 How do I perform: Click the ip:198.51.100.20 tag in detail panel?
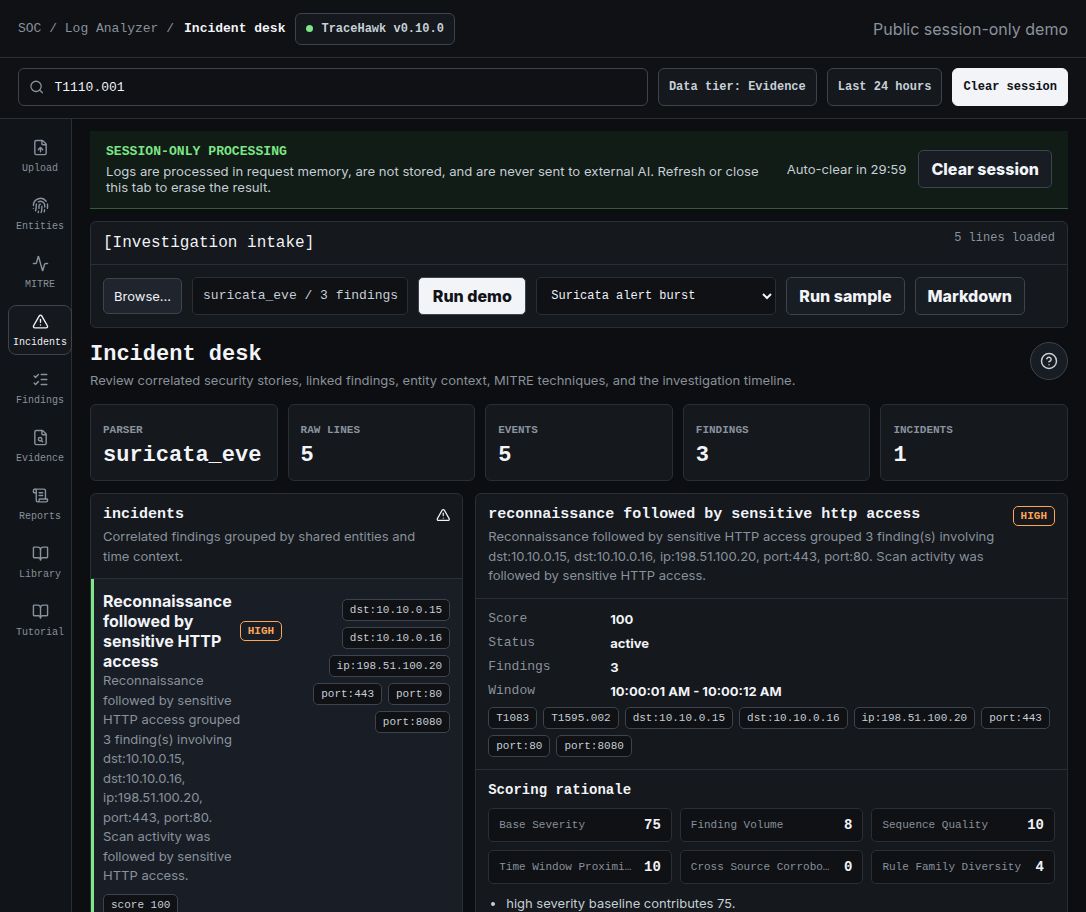[914, 717]
